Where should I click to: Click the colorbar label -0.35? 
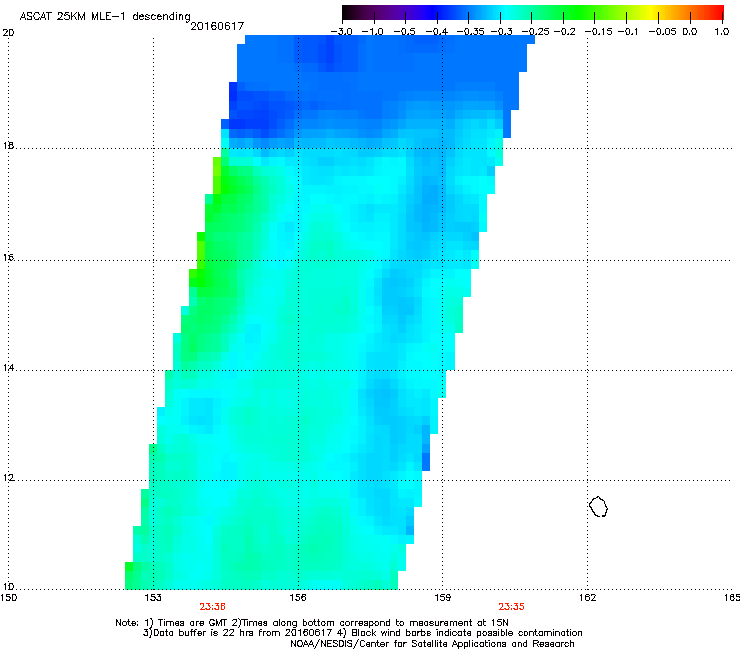click(x=470, y=32)
